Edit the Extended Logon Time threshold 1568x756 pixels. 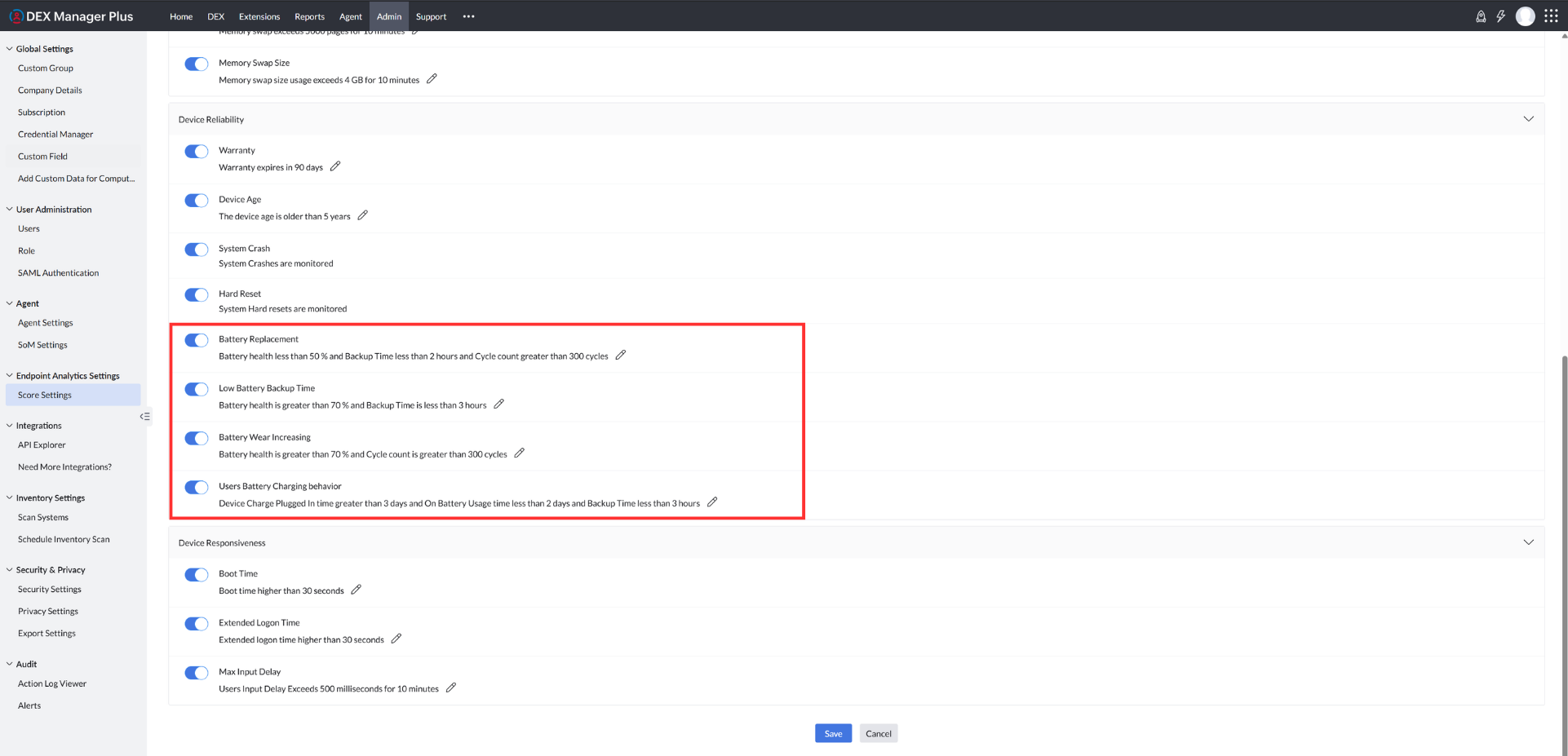click(x=396, y=639)
